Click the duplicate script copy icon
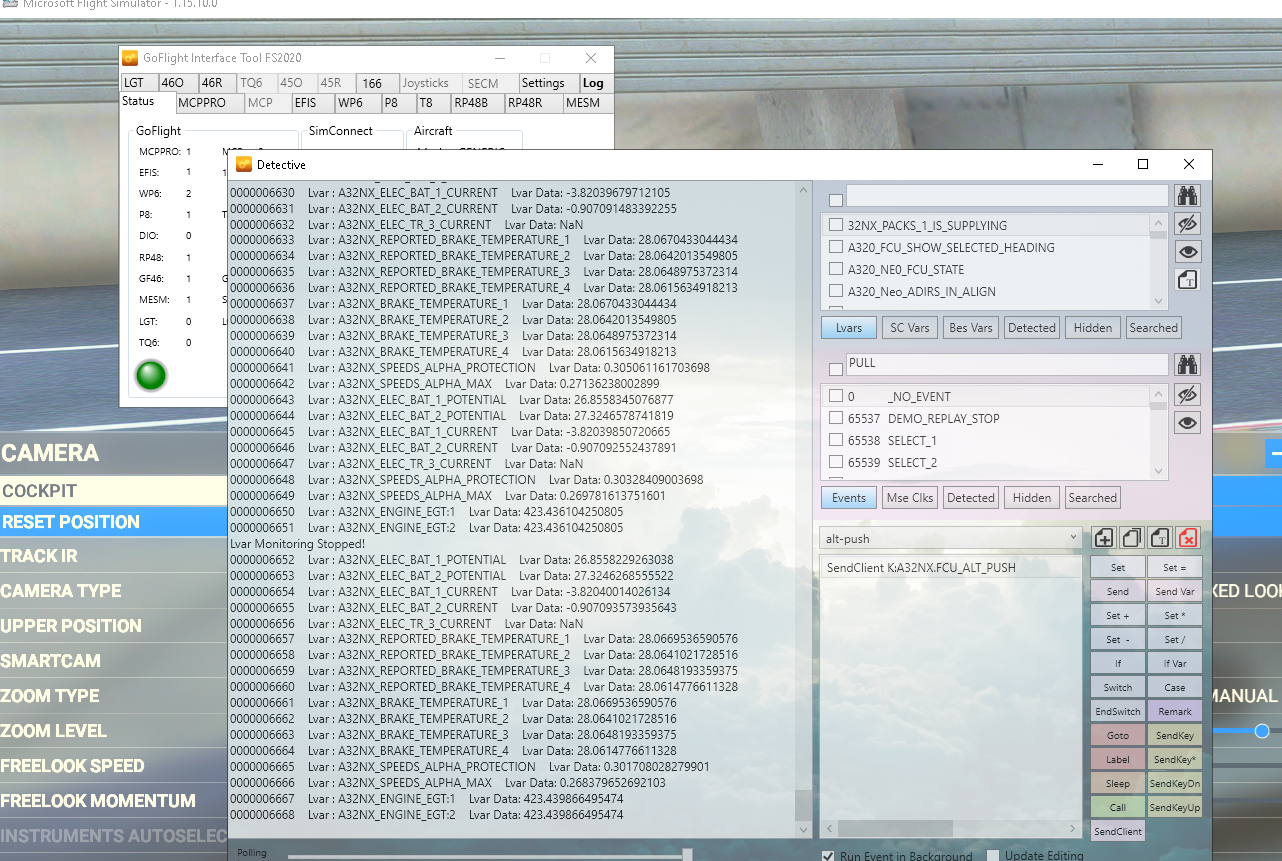The height and width of the screenshot is (861, 1282). point(1131,538)
